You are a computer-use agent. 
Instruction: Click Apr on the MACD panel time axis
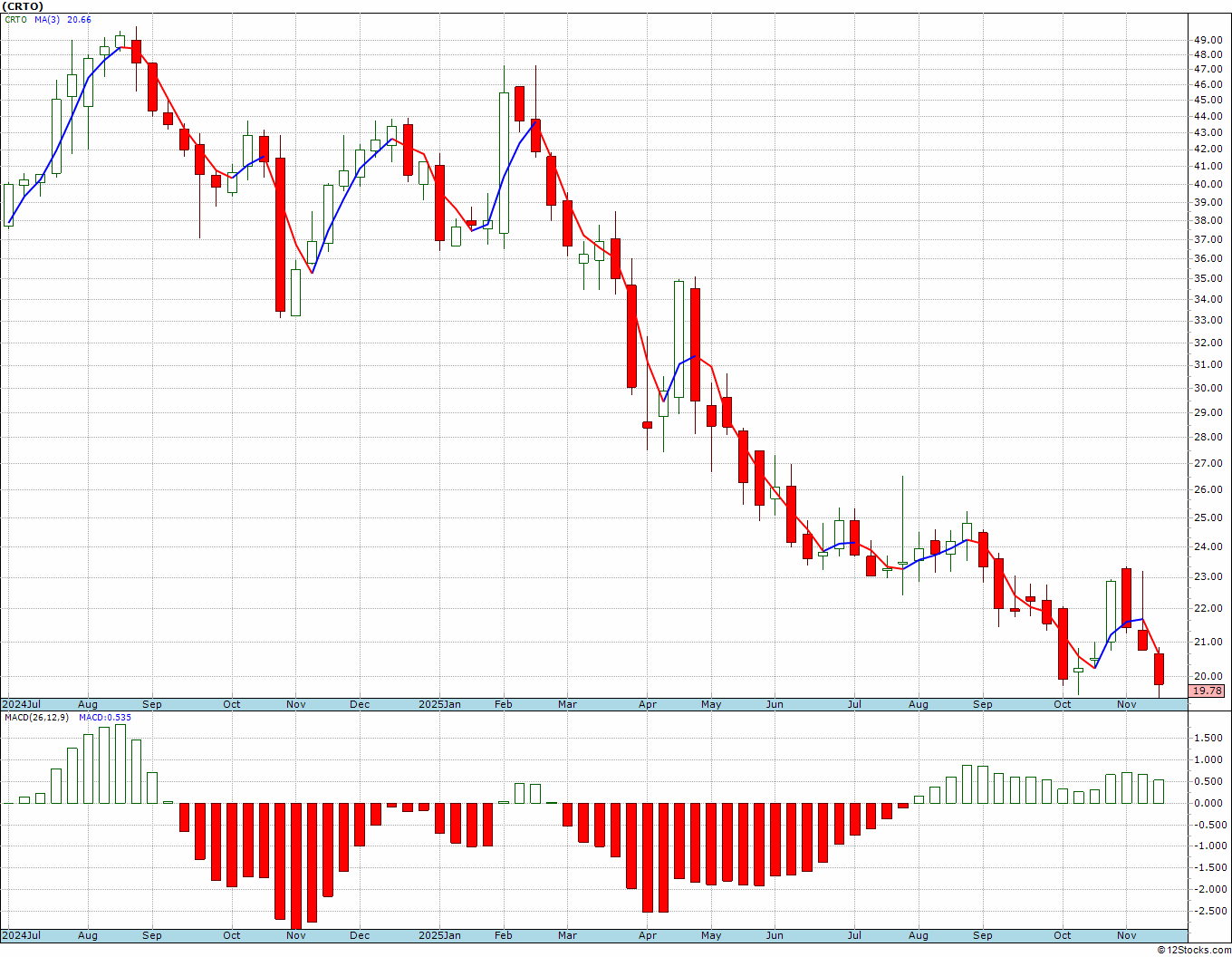pos(648,935)
